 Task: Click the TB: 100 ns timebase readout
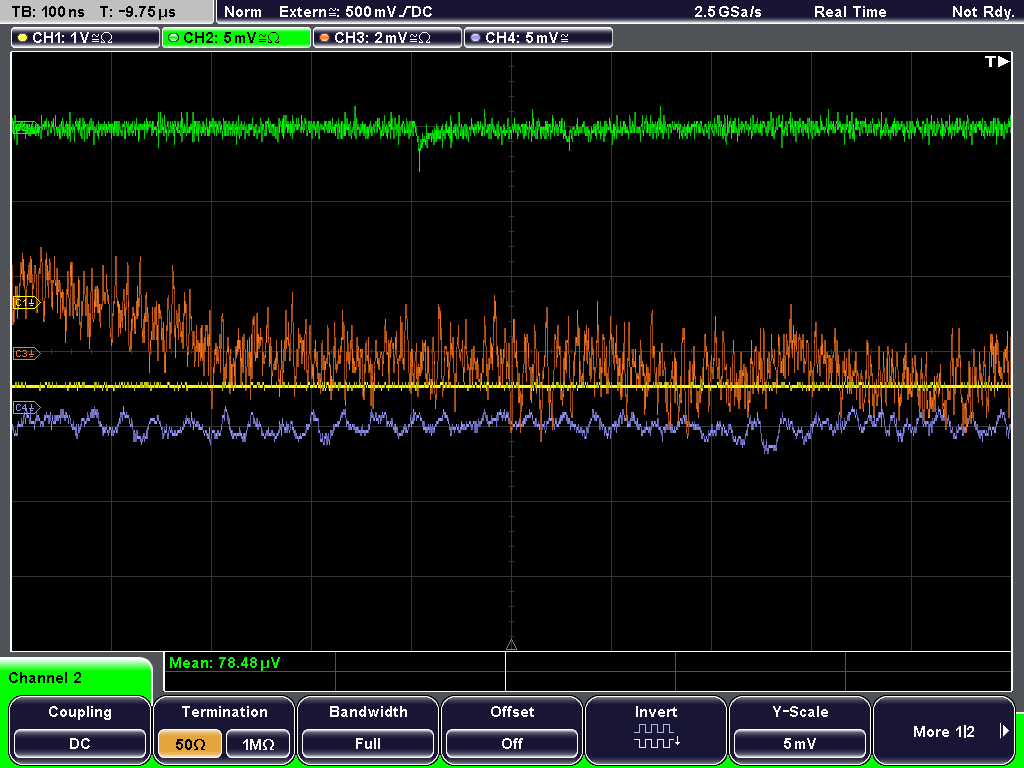tap(48, 12)
